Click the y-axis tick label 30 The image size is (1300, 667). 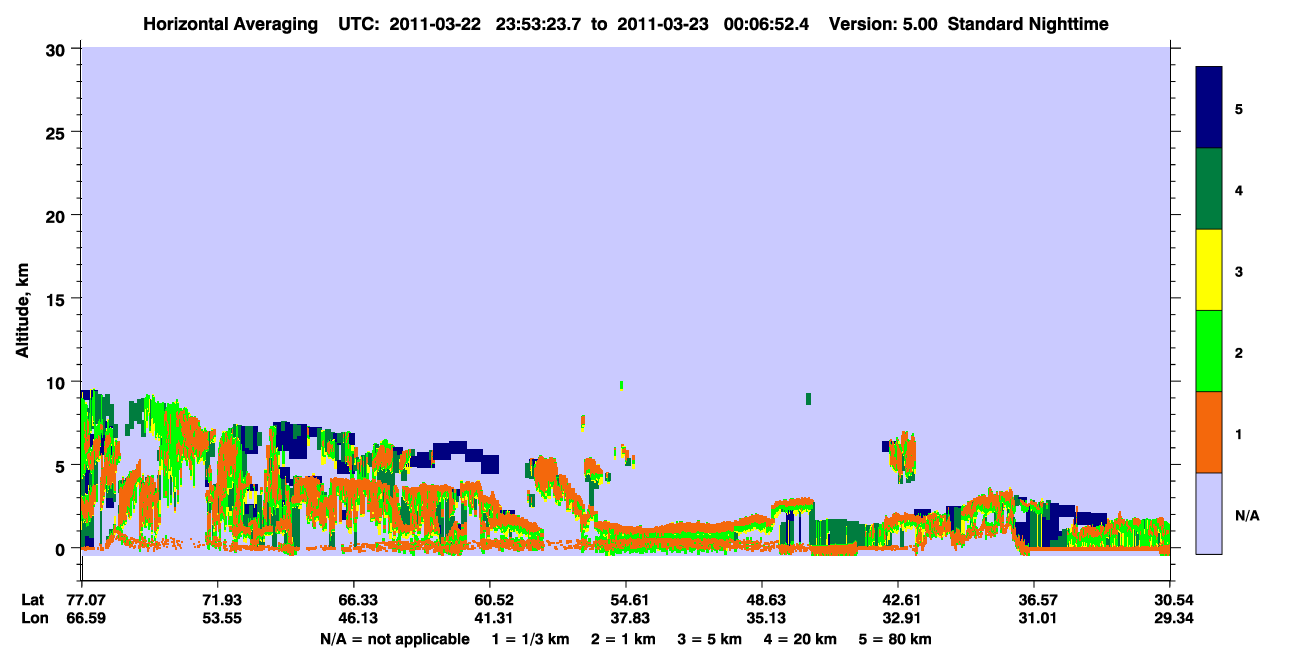(x=58, y=49)
